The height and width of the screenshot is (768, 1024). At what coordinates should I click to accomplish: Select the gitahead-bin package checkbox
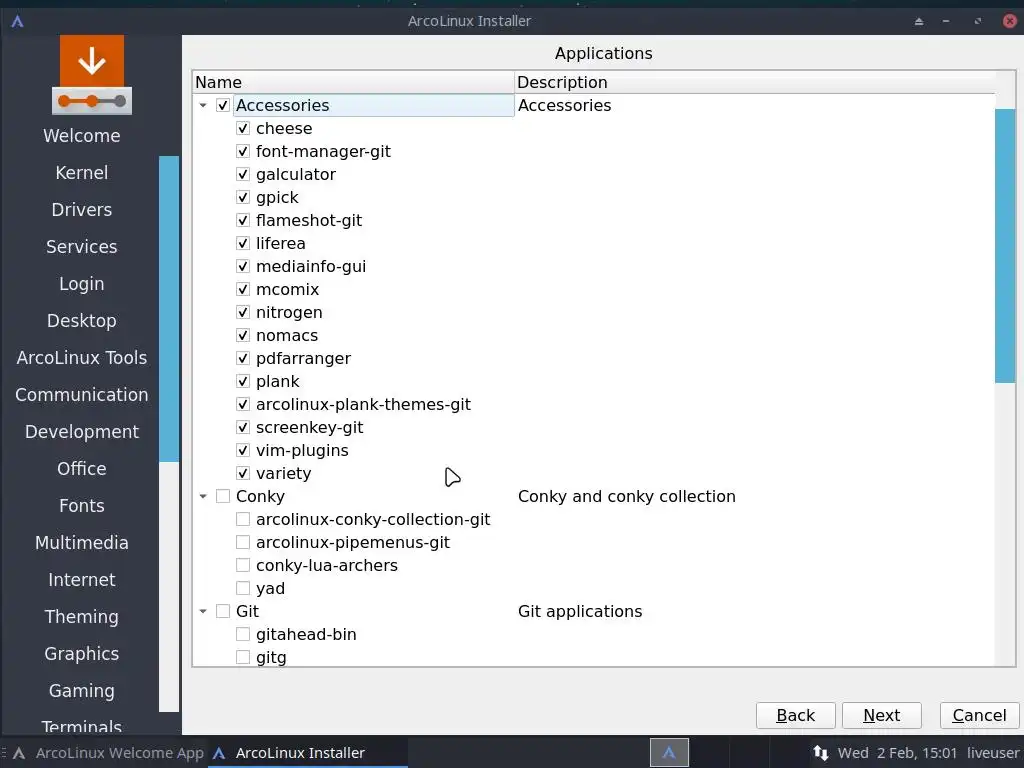point(243,634)
